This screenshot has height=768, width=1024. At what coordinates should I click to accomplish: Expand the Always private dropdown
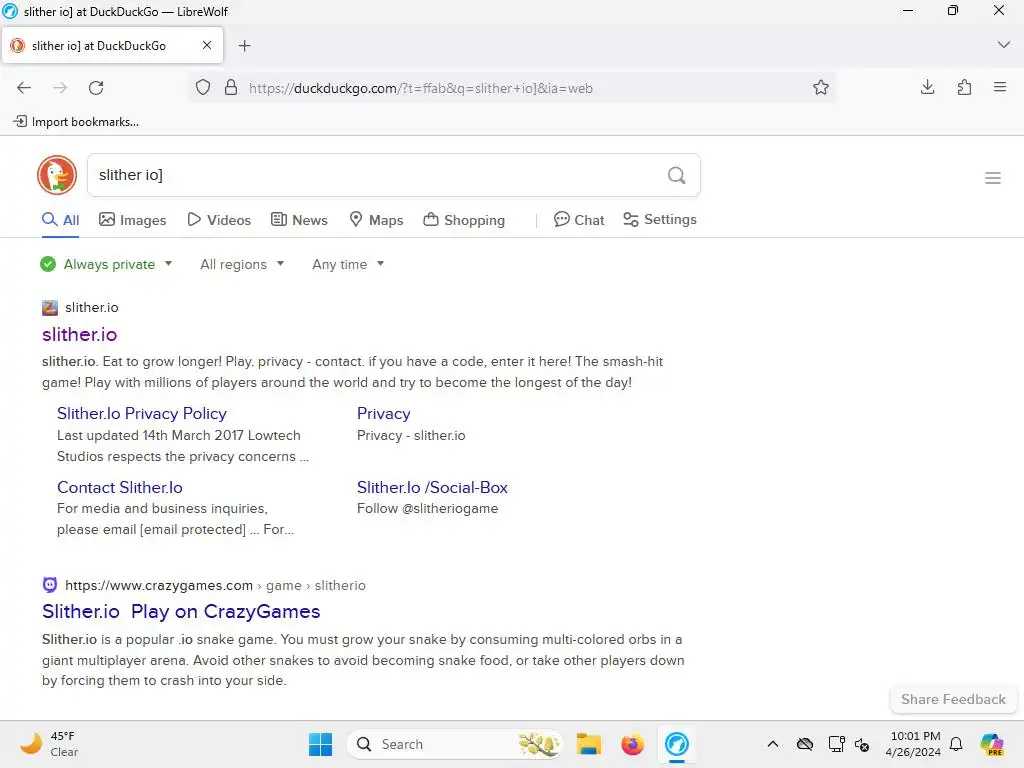(x=106, y=264)
